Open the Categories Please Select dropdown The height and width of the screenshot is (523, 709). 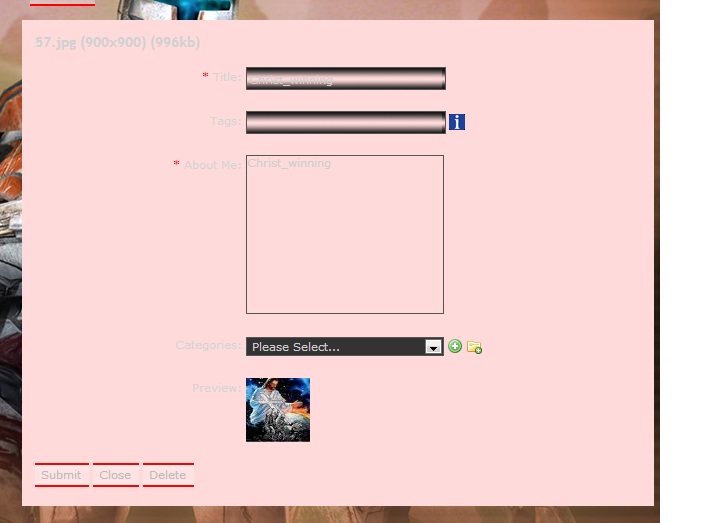click(345, 347)
